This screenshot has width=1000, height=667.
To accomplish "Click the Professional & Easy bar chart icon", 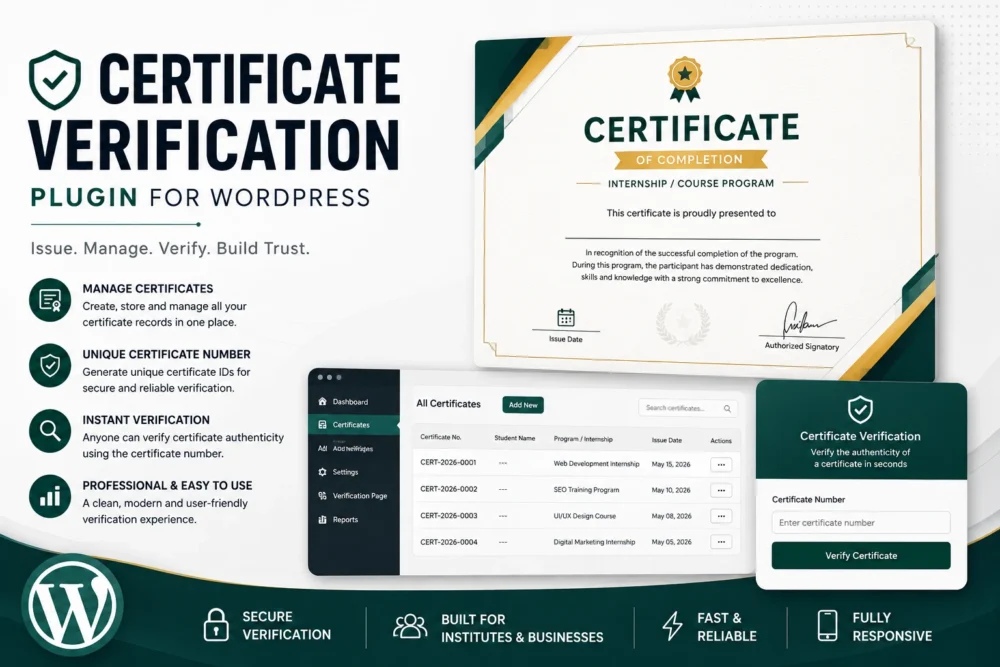I will (x=50, y=496).
